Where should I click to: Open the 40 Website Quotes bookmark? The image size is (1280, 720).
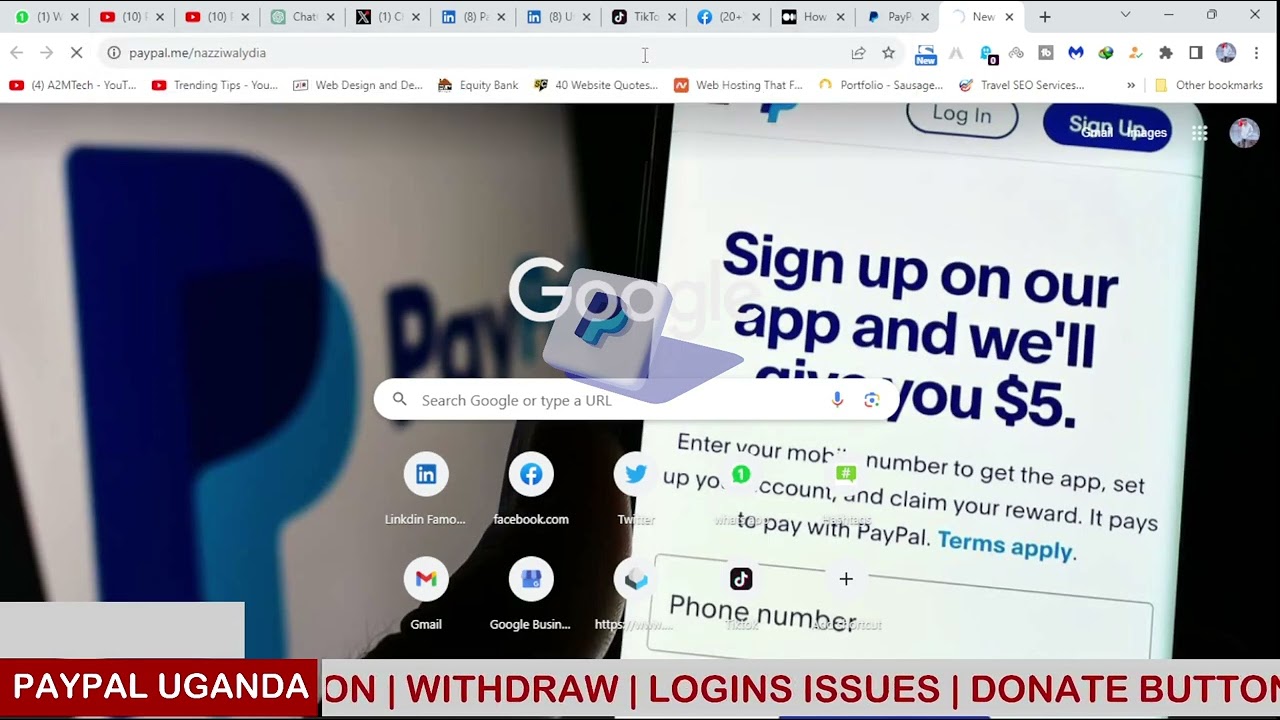tap(596, 85)
